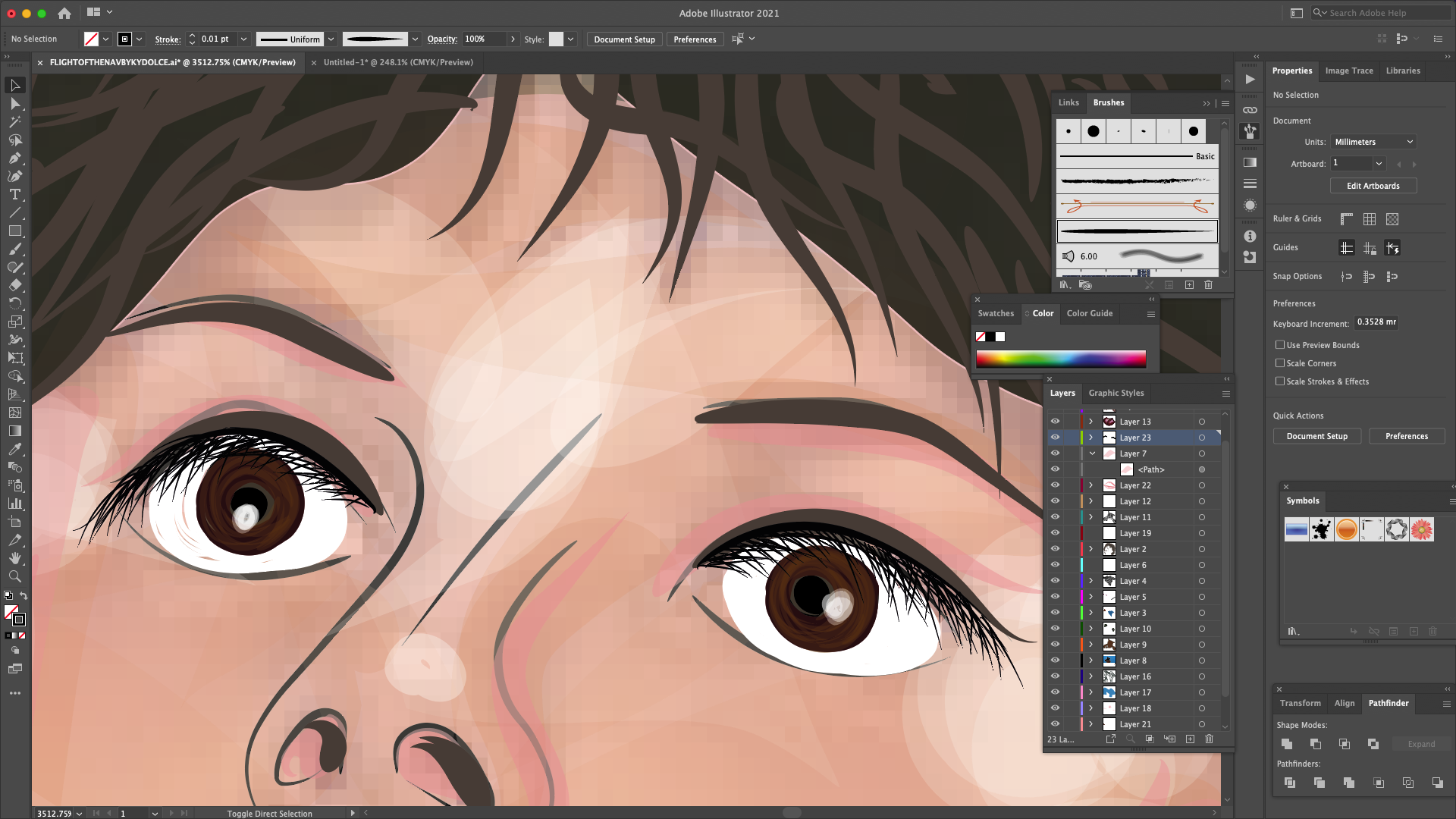Select the Pen tool
The height and width of the screenshot is (819, 1456).
tap(14, 158)
